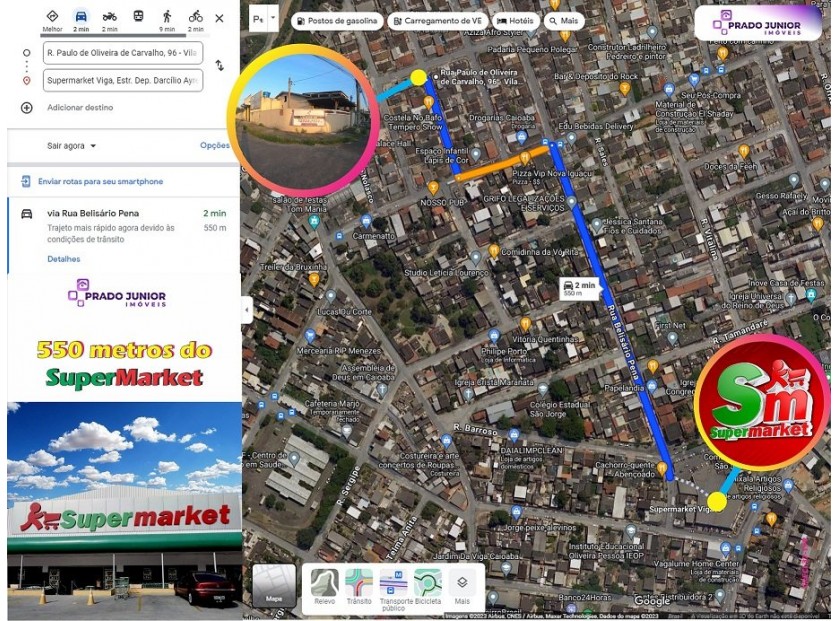
Task: Click Comidinha da Vó Rita pin
Action: coord(493,251)
